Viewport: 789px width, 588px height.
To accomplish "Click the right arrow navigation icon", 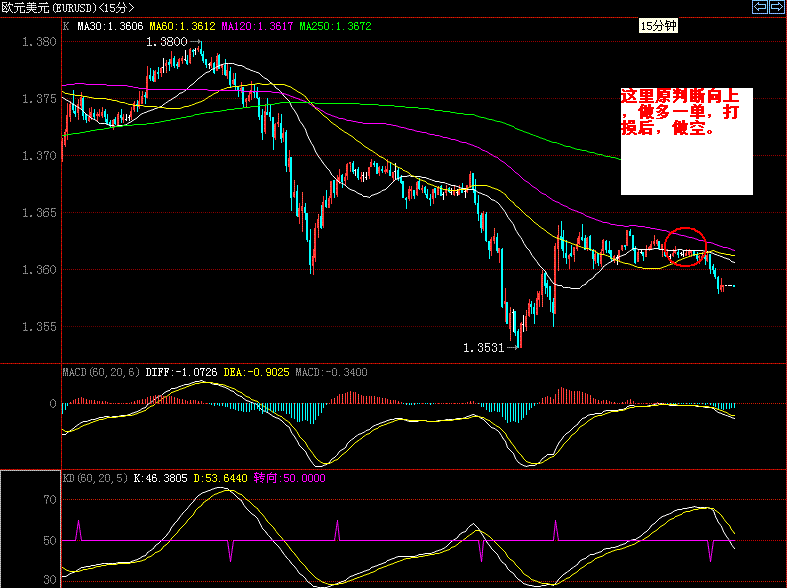I will [776, 7].
